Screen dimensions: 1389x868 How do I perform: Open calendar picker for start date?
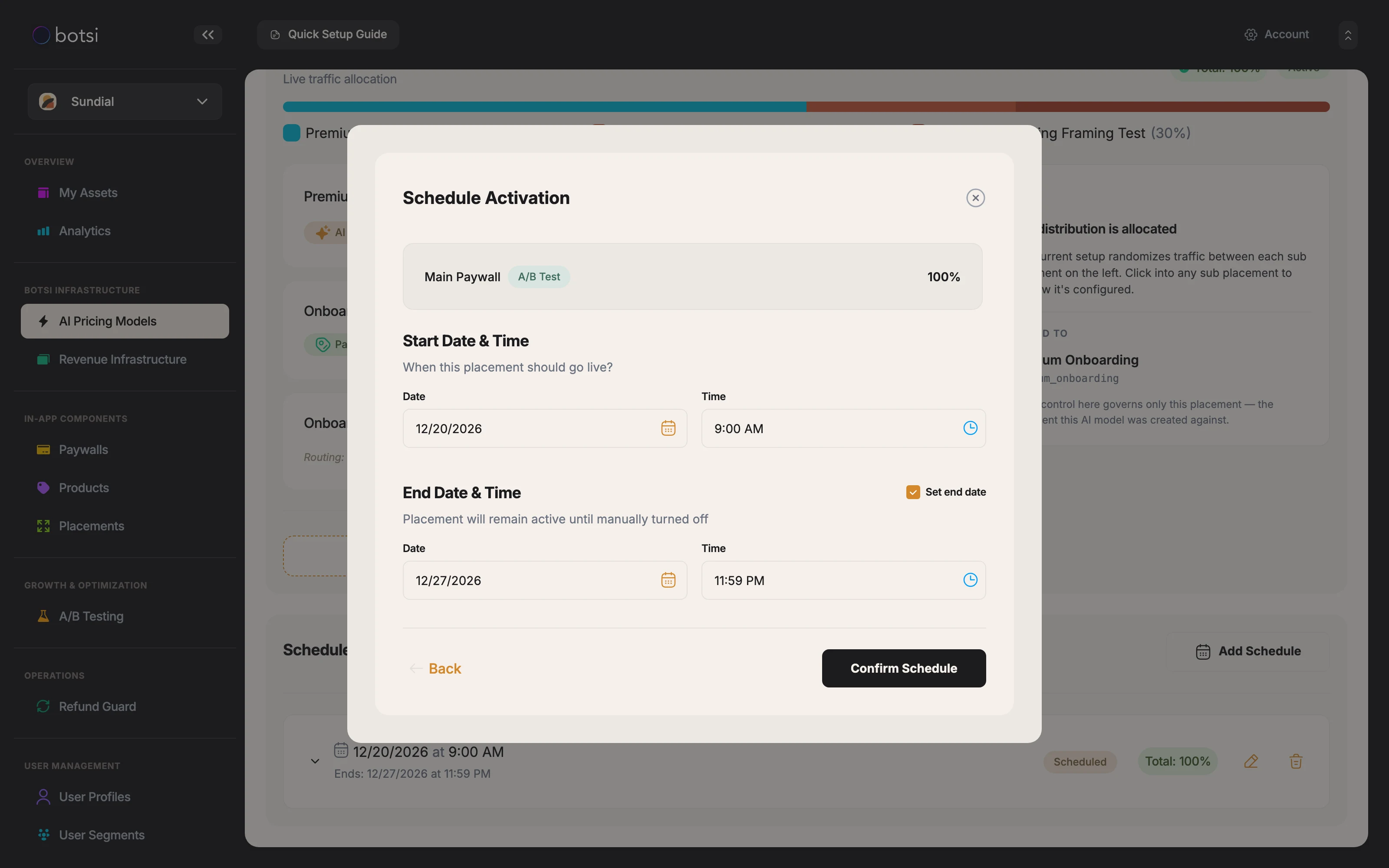(x=668, y=428)
